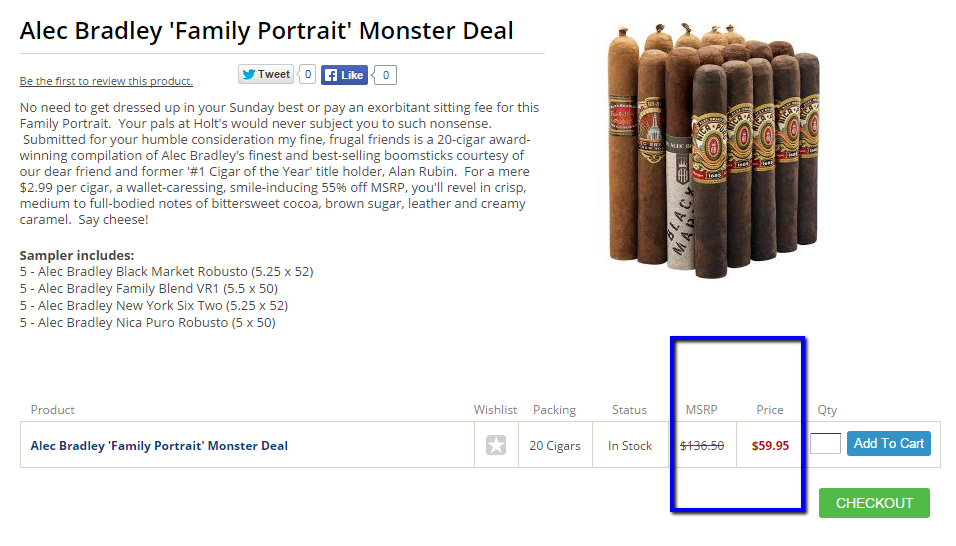956x546 pixels.
Task: Click the struck-through MSRP $136.50
Action: pos(702,446)
